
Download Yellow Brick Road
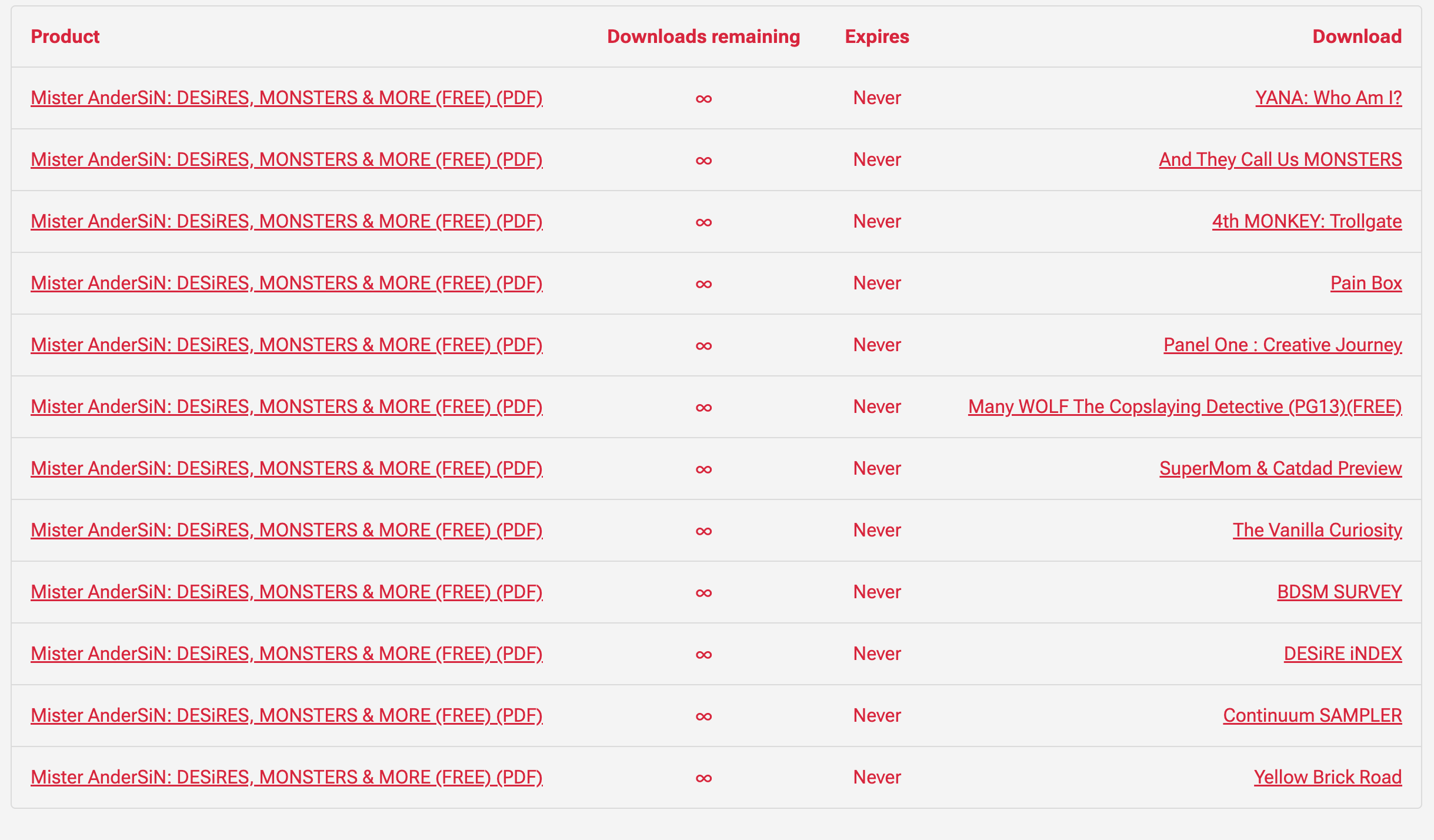[x=1328, y=777]
